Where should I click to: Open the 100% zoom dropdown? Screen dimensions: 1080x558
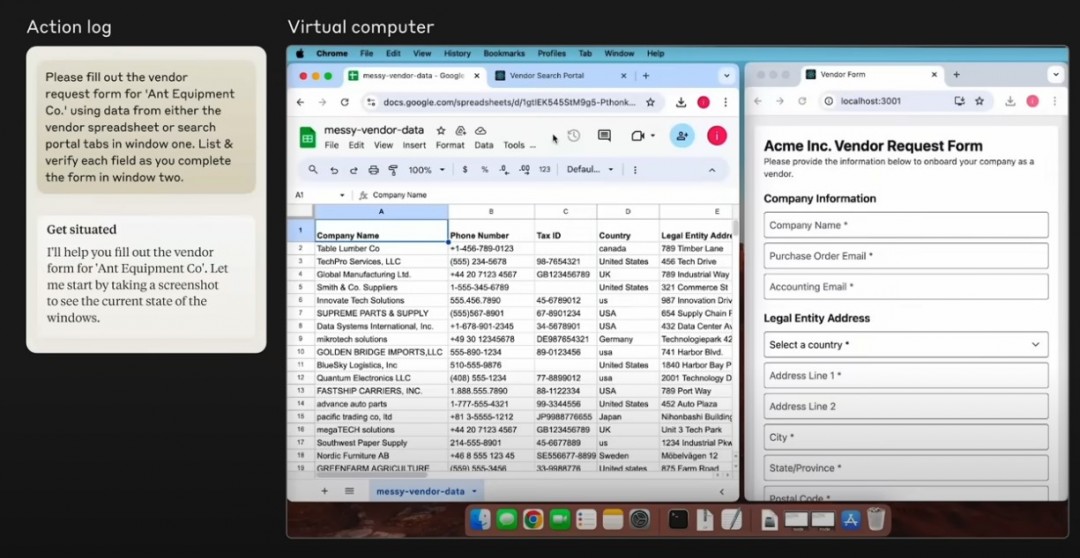[x=427, y=169]
